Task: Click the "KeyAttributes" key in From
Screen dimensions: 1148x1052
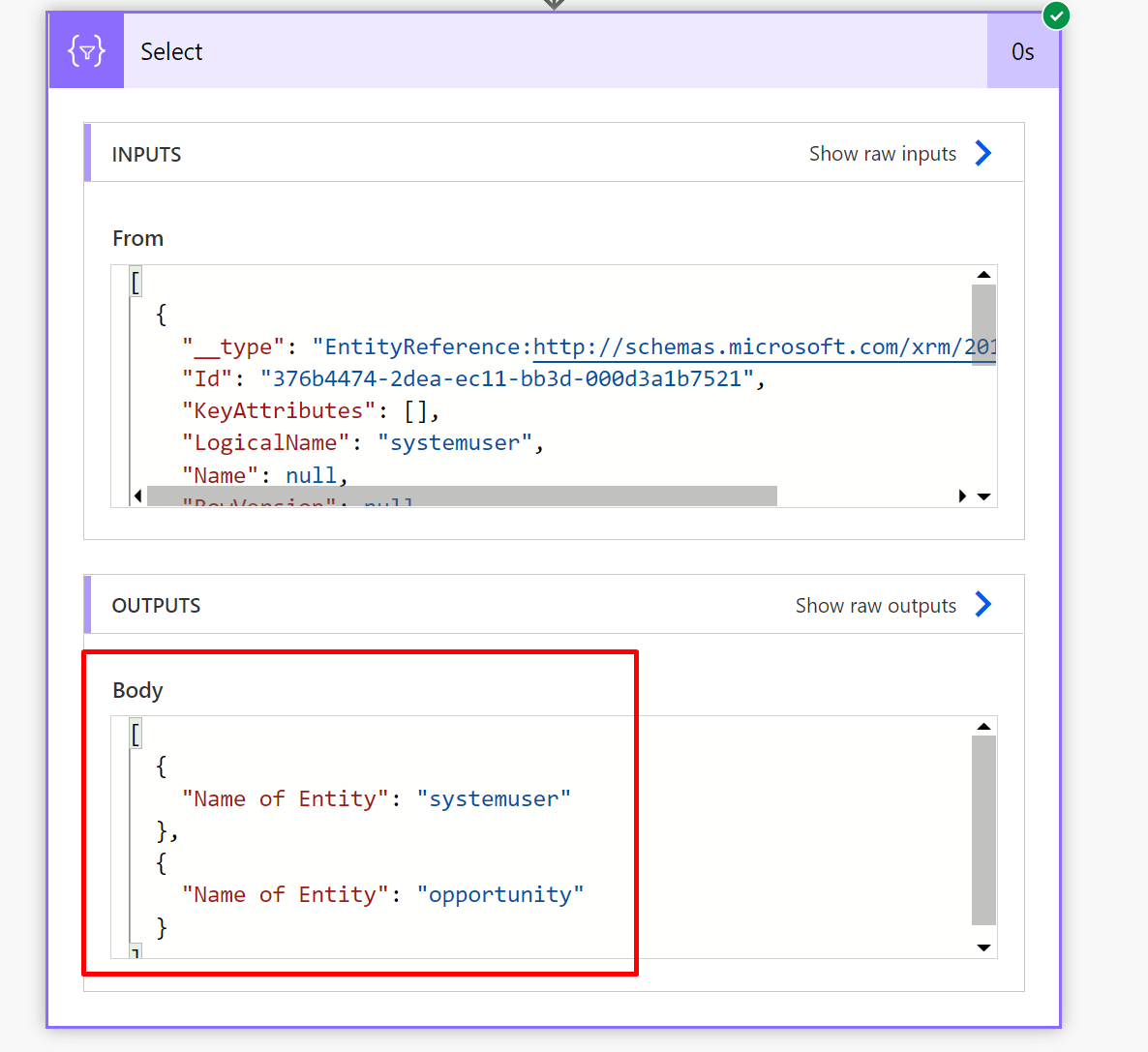Action: 279,410
